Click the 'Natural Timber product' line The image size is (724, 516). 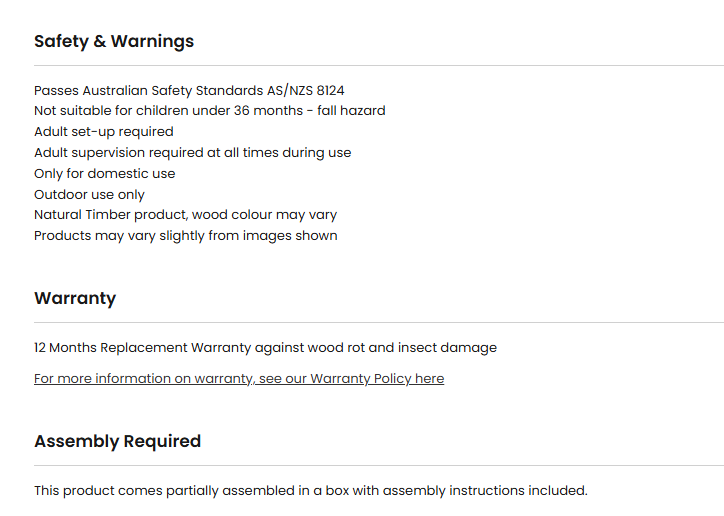point(185,215)
